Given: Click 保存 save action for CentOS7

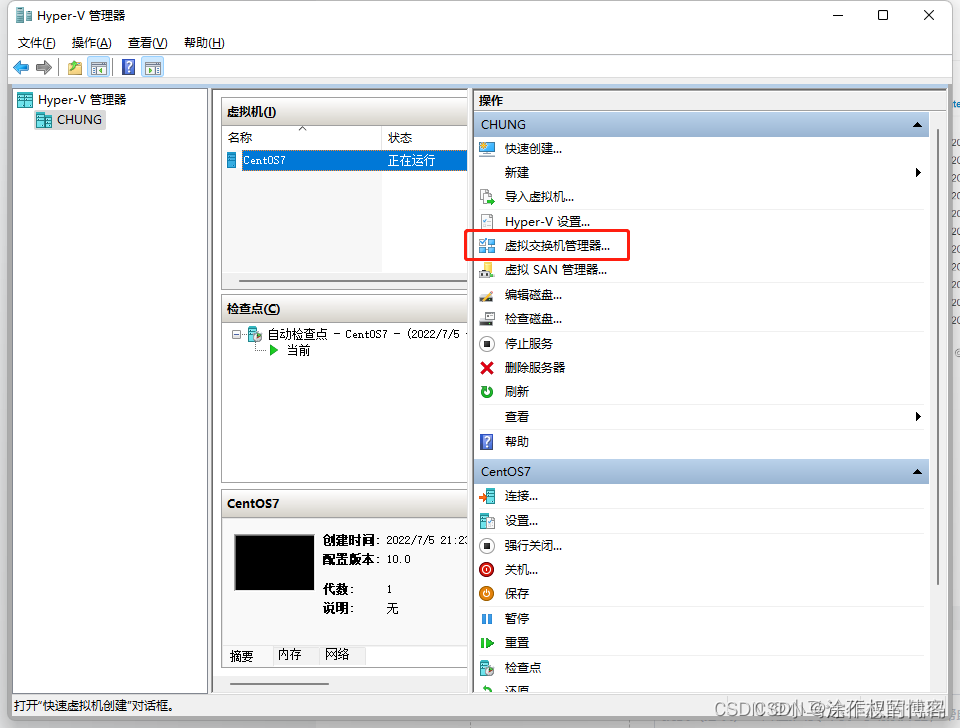Looking at the screenshot, I should [x=516, y=594].
